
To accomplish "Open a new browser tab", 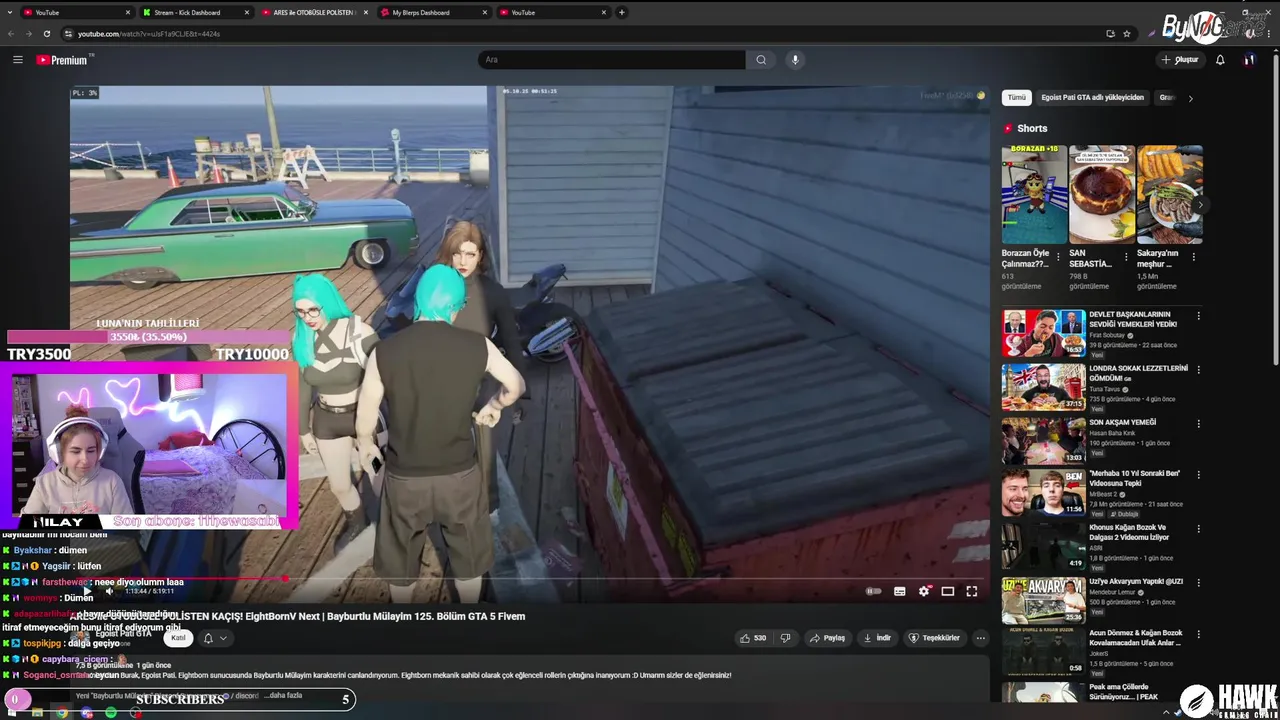I will click(622, 13).
